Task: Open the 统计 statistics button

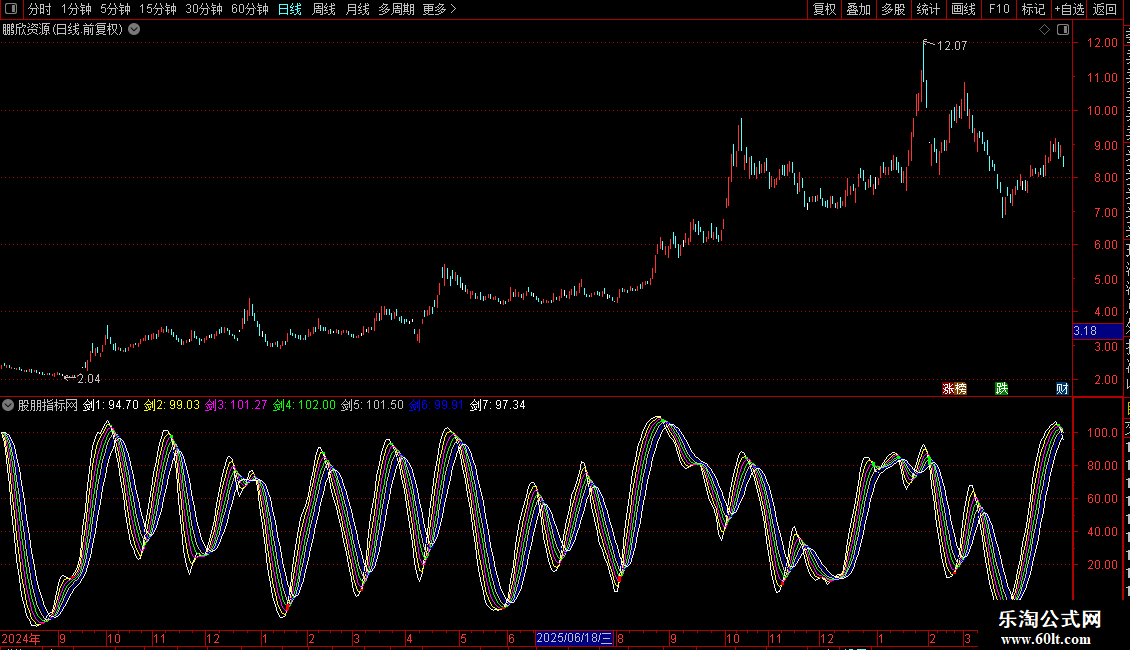Action: click(927, 9)
